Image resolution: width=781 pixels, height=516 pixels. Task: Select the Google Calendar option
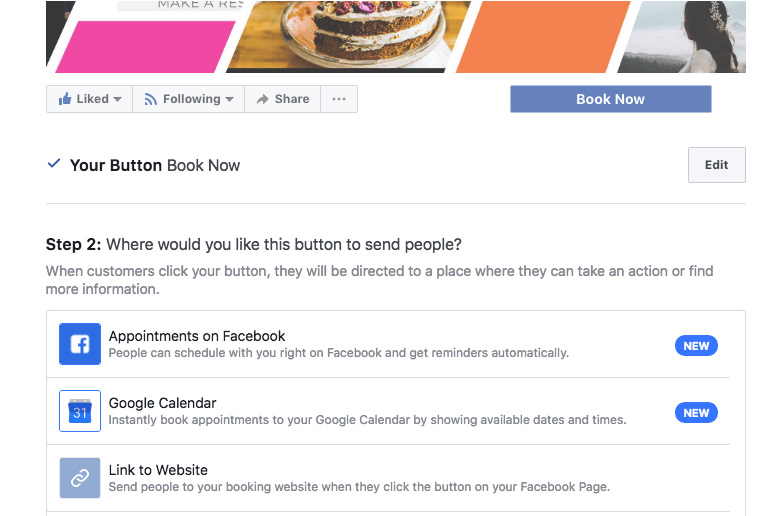tap(389, 411)
